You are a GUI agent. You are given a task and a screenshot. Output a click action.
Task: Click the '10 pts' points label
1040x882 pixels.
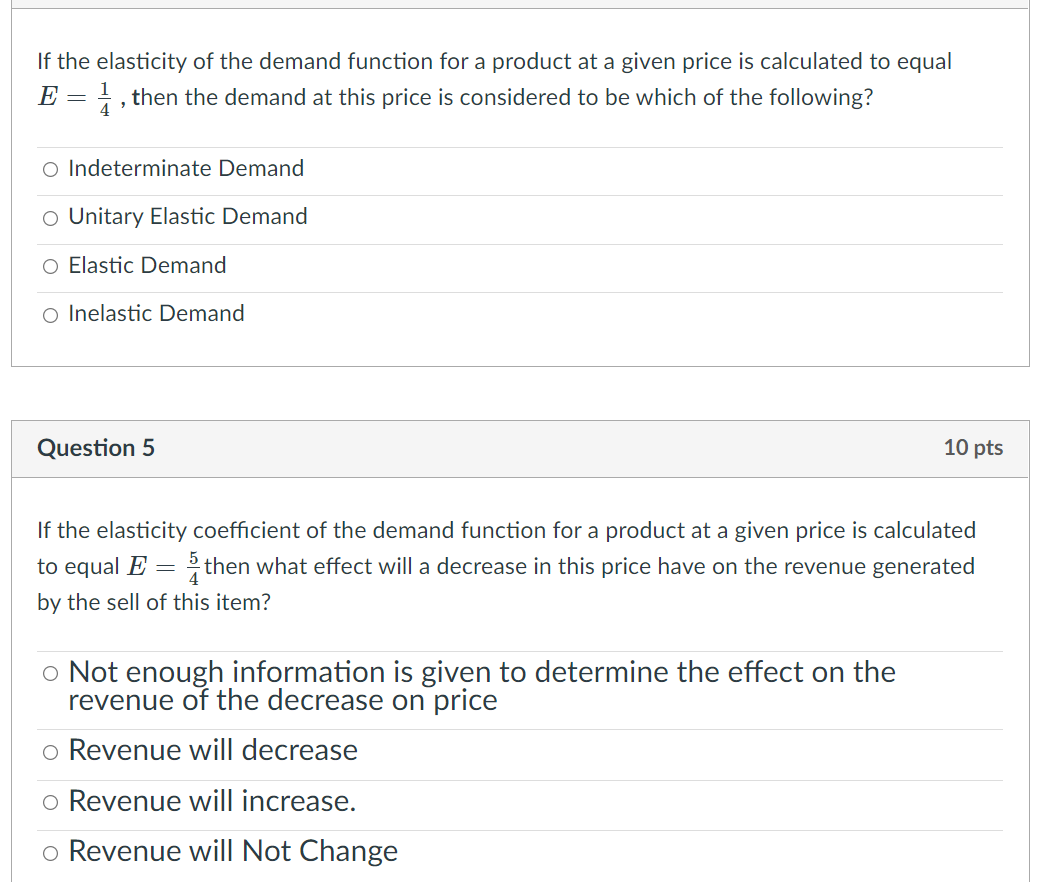click(972, 447)
